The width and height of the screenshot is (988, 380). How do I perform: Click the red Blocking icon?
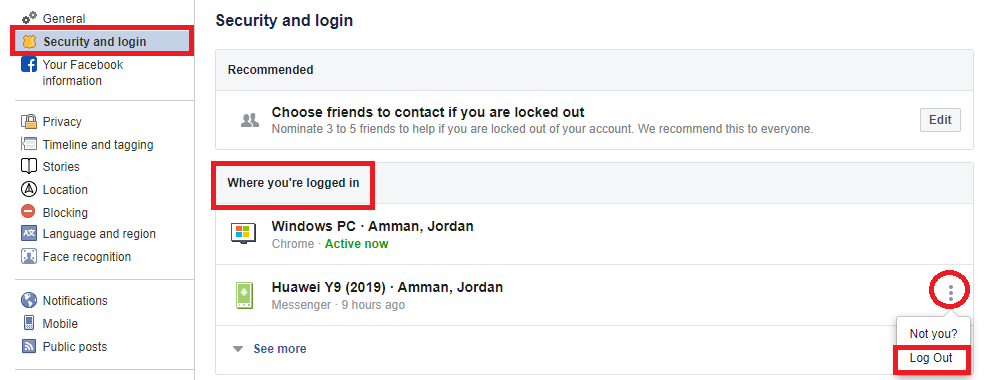[29, 212]
